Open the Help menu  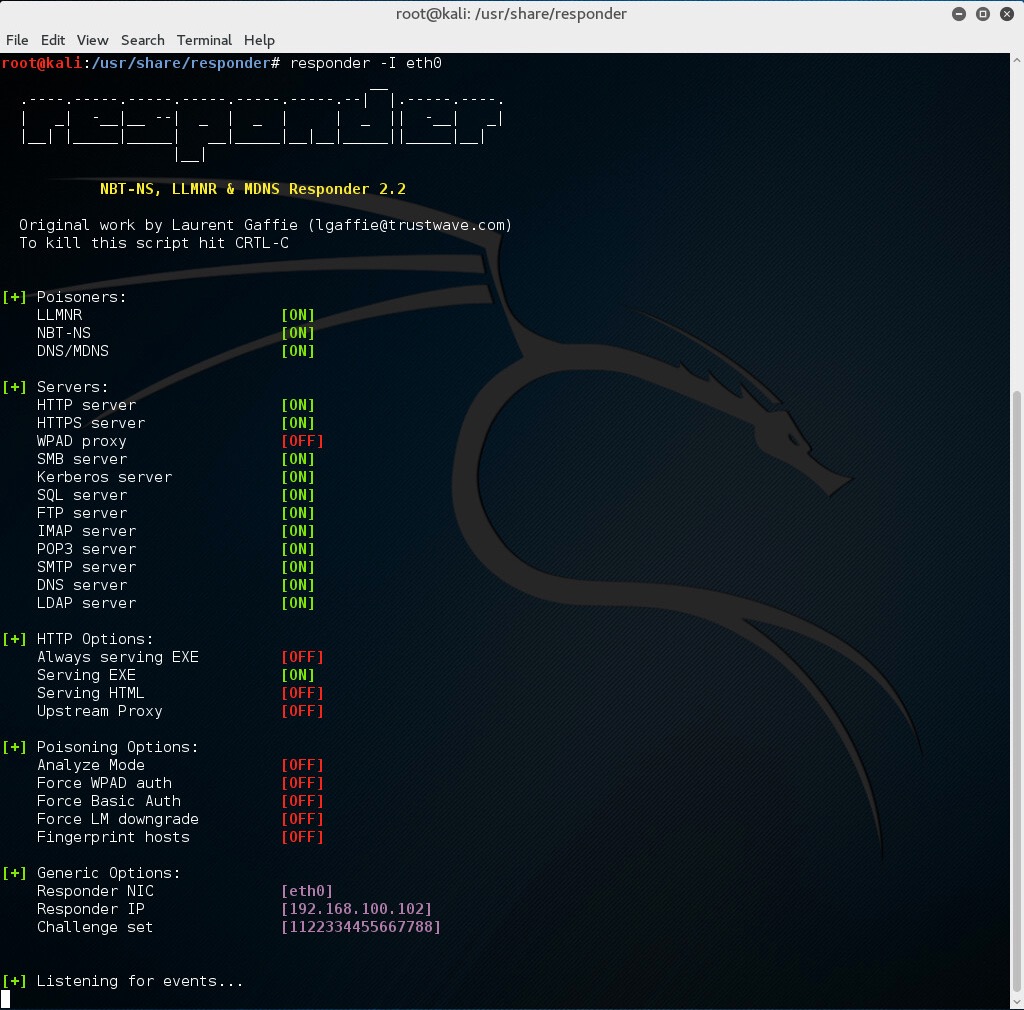click(x=259, y=40)
